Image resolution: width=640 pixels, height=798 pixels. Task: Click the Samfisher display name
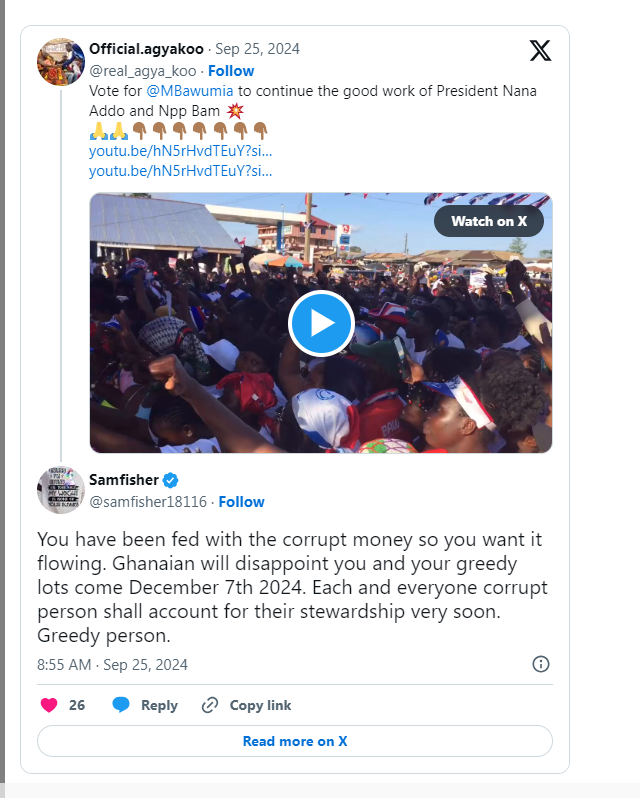coord(124,480)
